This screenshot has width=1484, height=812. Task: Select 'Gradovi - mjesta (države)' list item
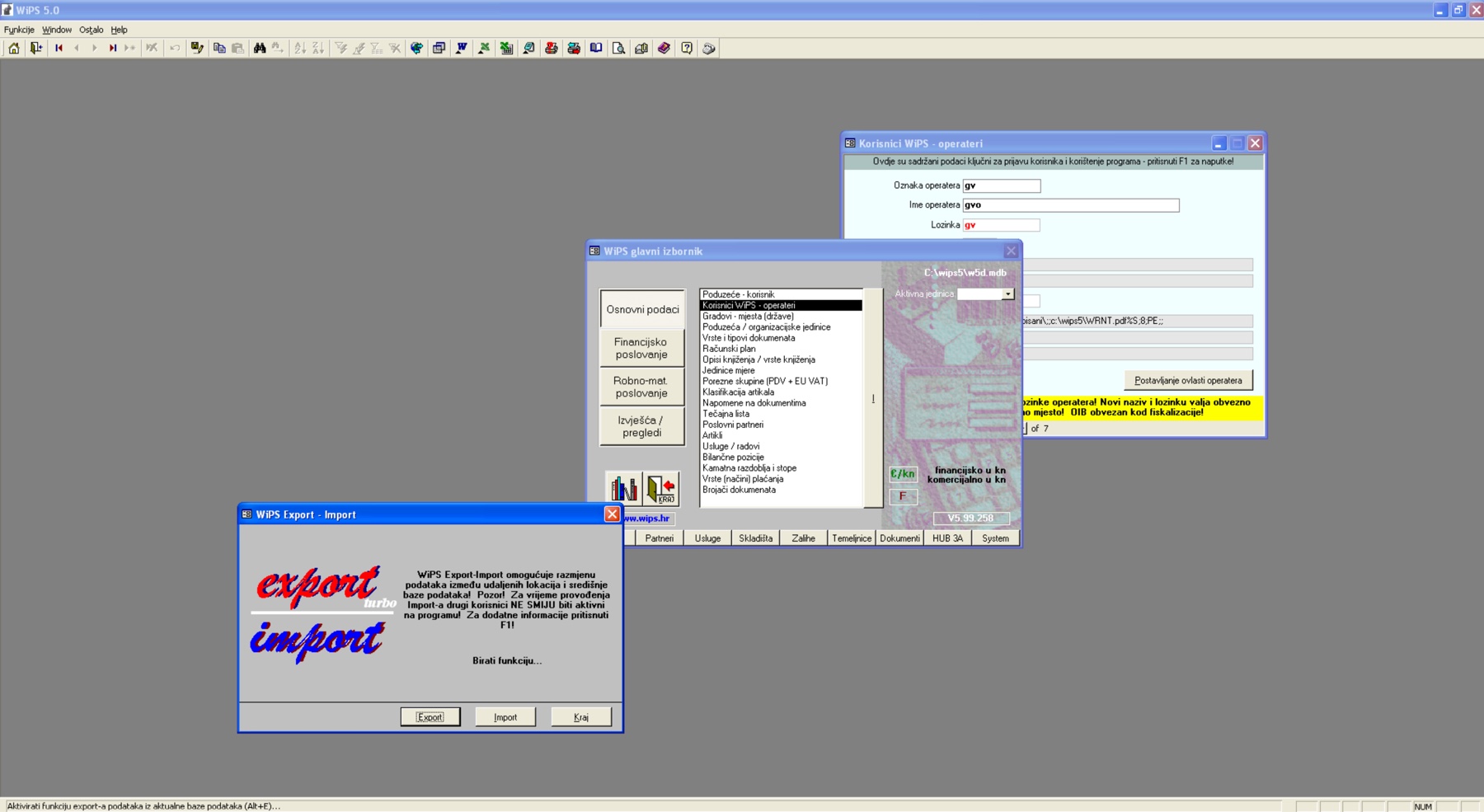coord(781,317)
